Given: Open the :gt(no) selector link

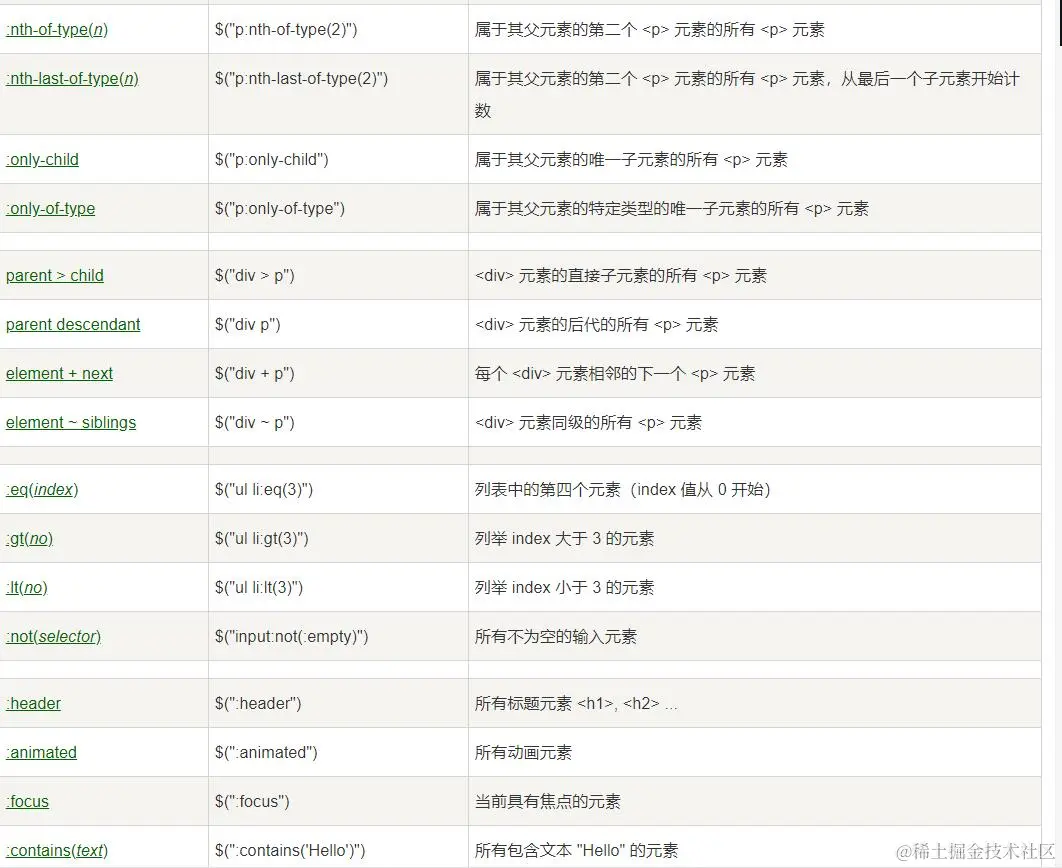Looking at the screenshot, I should click(30, 538).
